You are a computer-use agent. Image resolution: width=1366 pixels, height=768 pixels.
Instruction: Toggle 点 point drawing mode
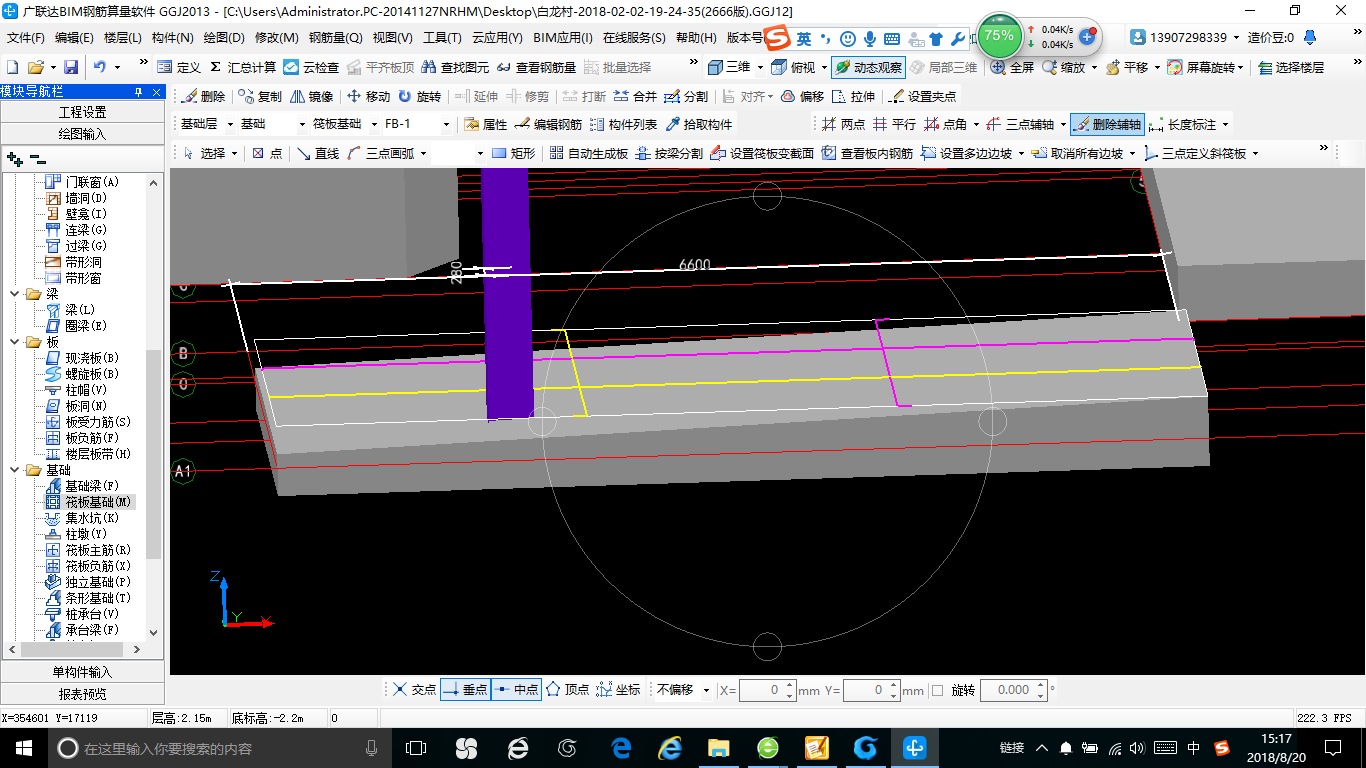pos(266,153)
